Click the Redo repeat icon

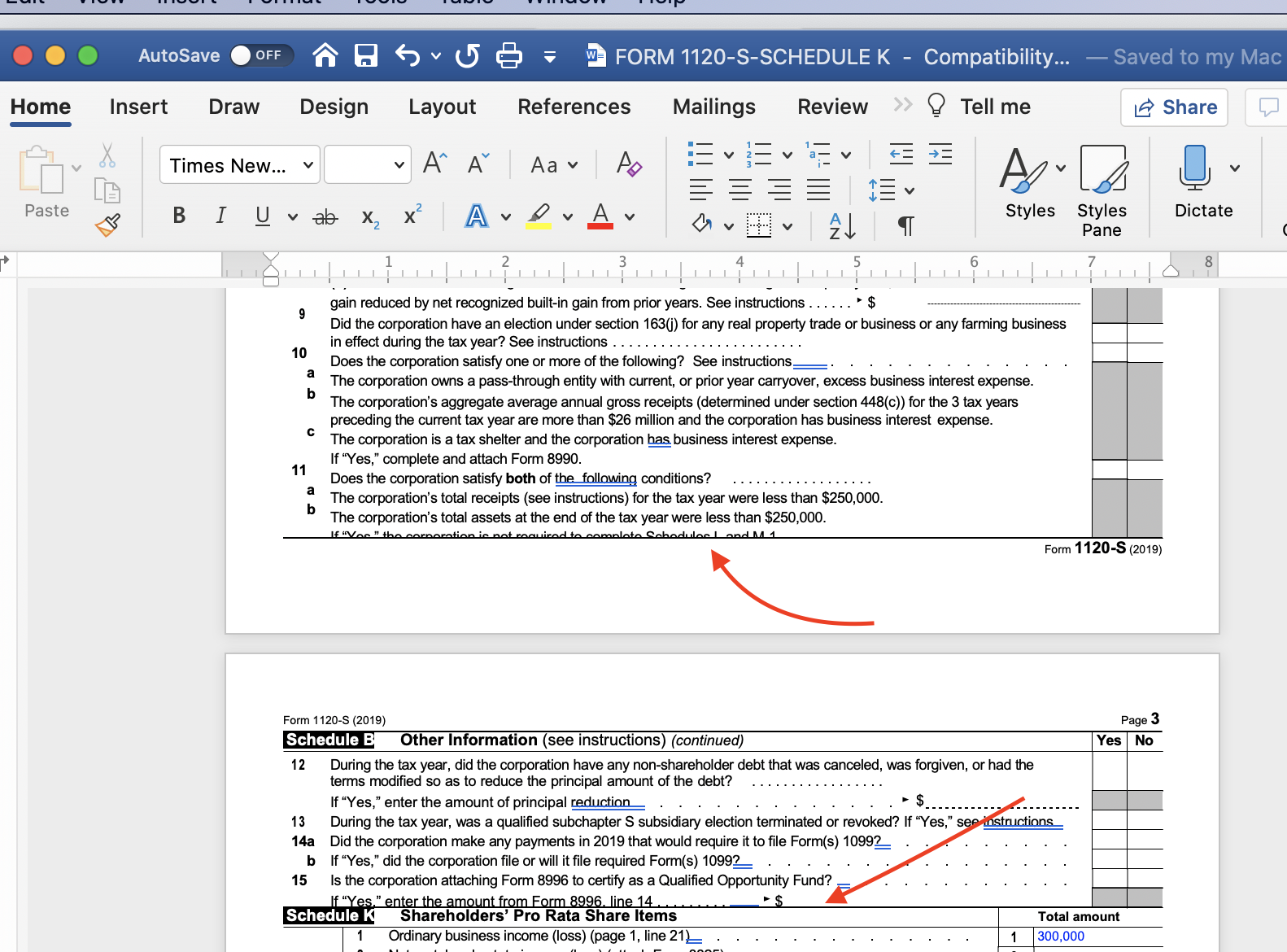[468, 55]
